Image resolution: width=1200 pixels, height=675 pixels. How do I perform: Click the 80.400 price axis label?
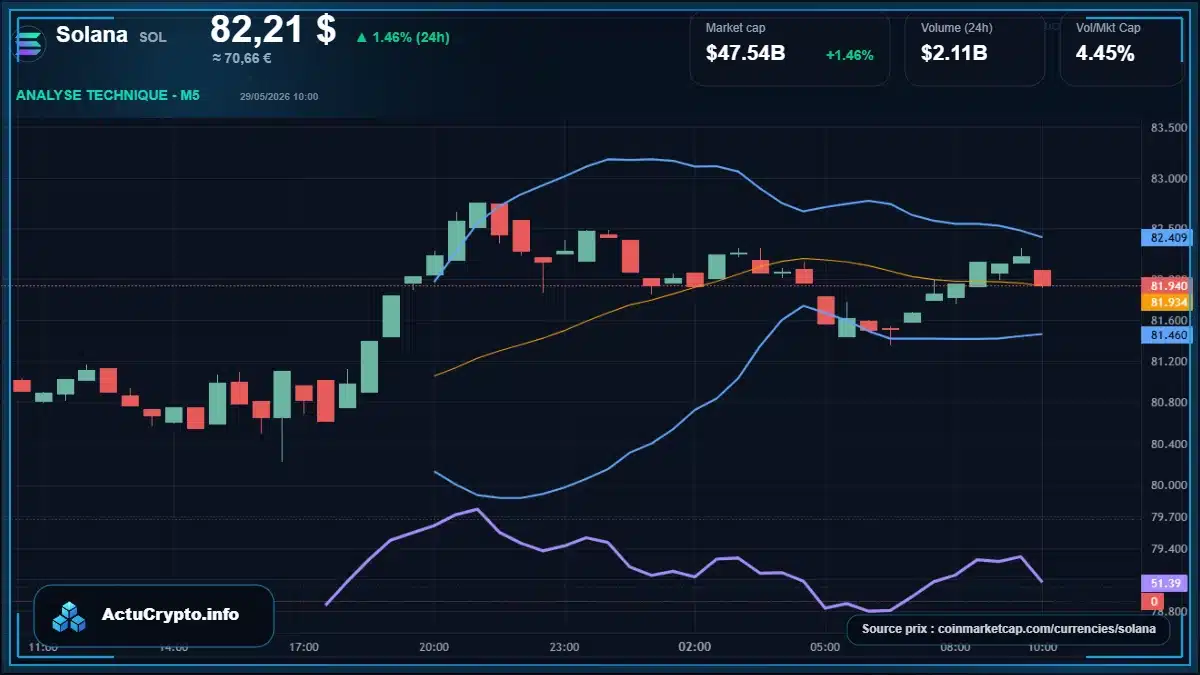[1169, 444]
